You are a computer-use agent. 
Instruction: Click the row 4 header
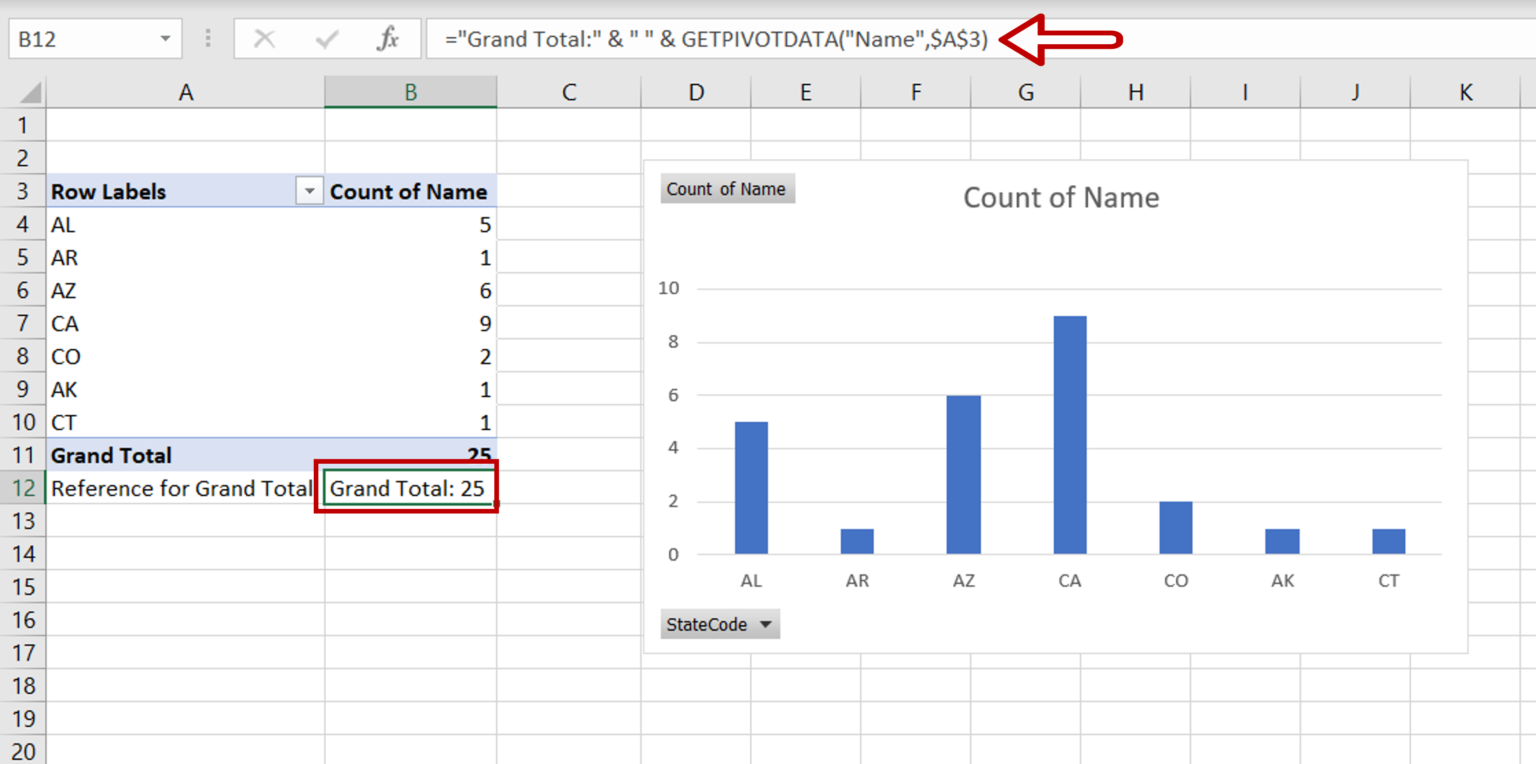24,224
